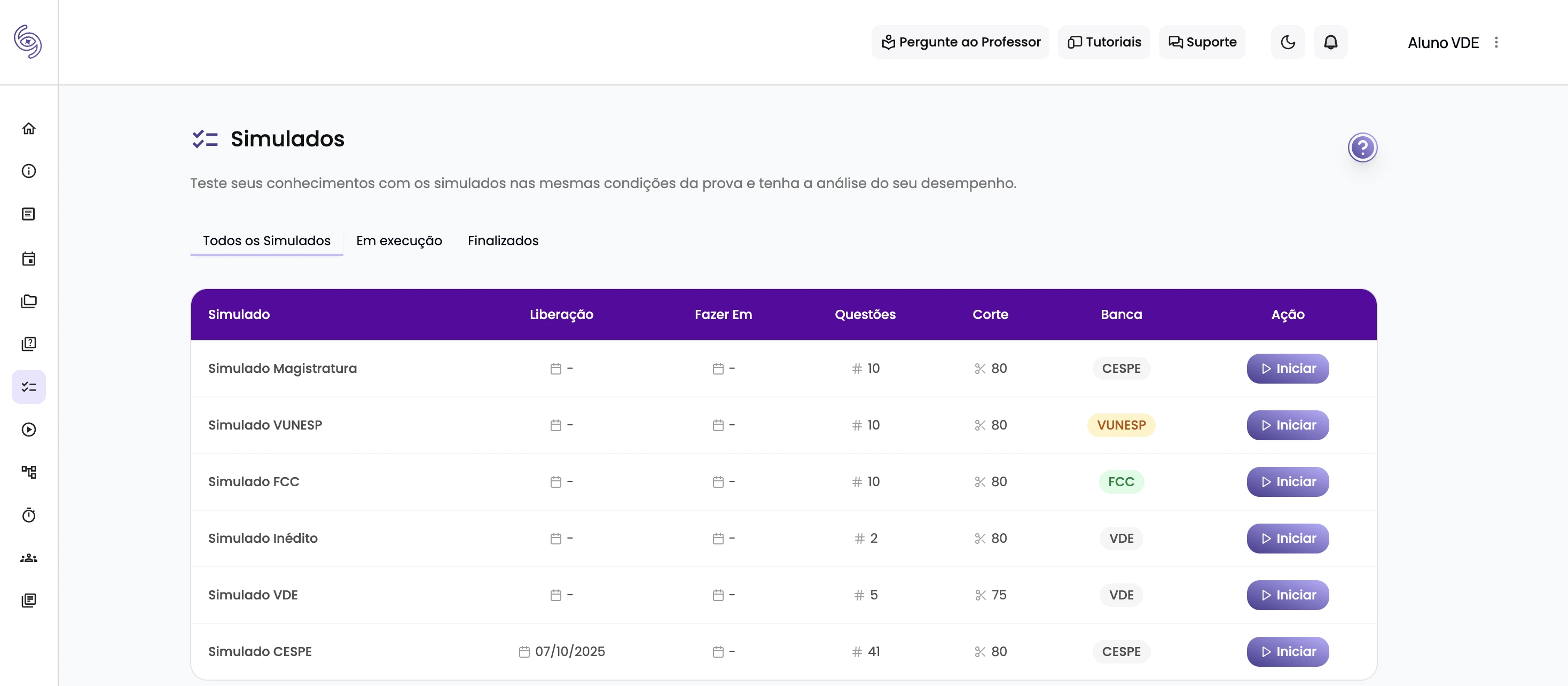This screenshot has height=686, width=1568.
Task: Click Iniciar for Simulado CESPE
Action: coord(1288,651)
